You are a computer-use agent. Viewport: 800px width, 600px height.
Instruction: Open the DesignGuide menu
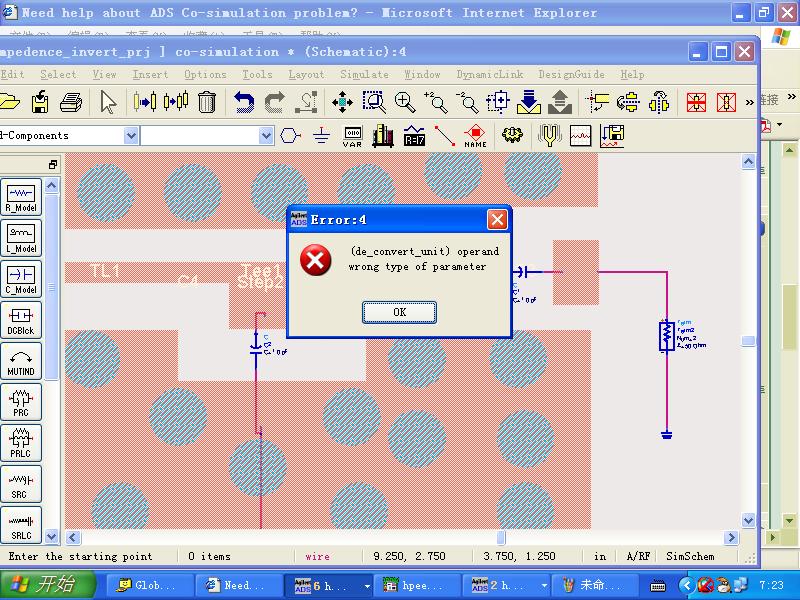(571, 74)
